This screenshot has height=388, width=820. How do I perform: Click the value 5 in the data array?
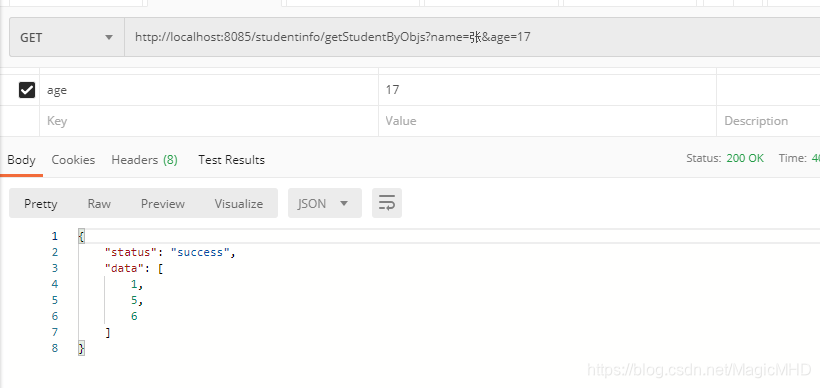(x=134, y=300)
